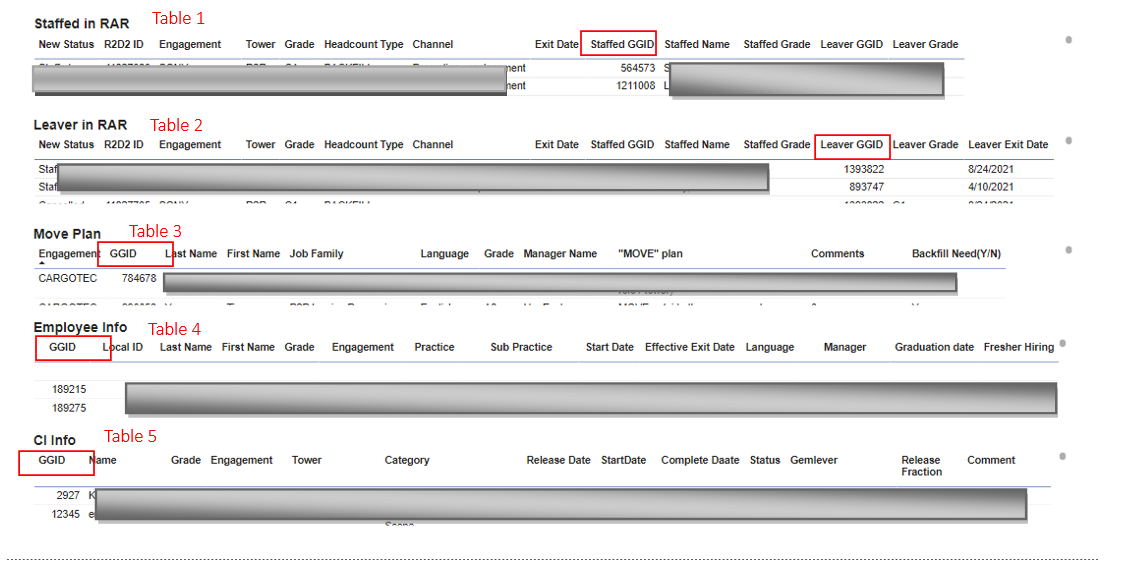Screen dimensions: 1127x581
Task: Click Engagement header in Leaver in RAR
Action: click(190, 145)
